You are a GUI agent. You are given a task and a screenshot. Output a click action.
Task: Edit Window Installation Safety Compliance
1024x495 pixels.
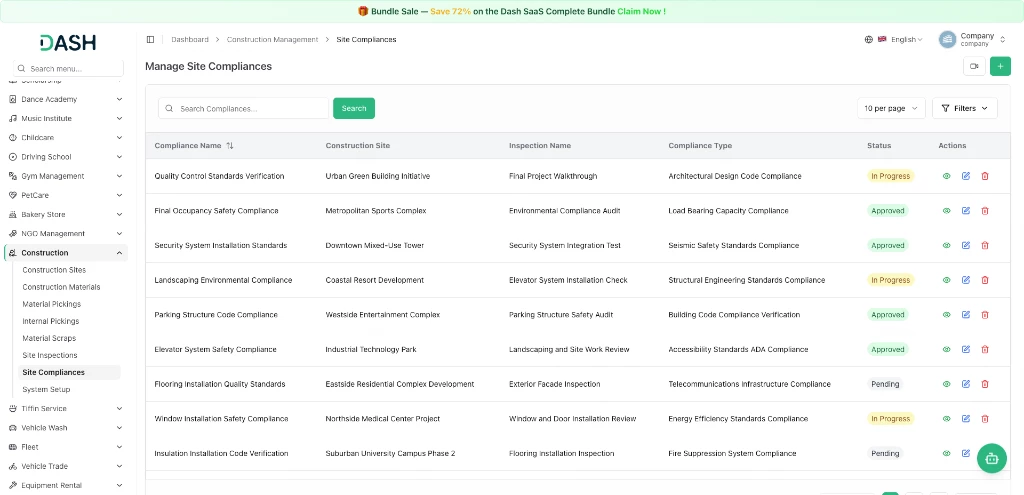tap(966, 419)
